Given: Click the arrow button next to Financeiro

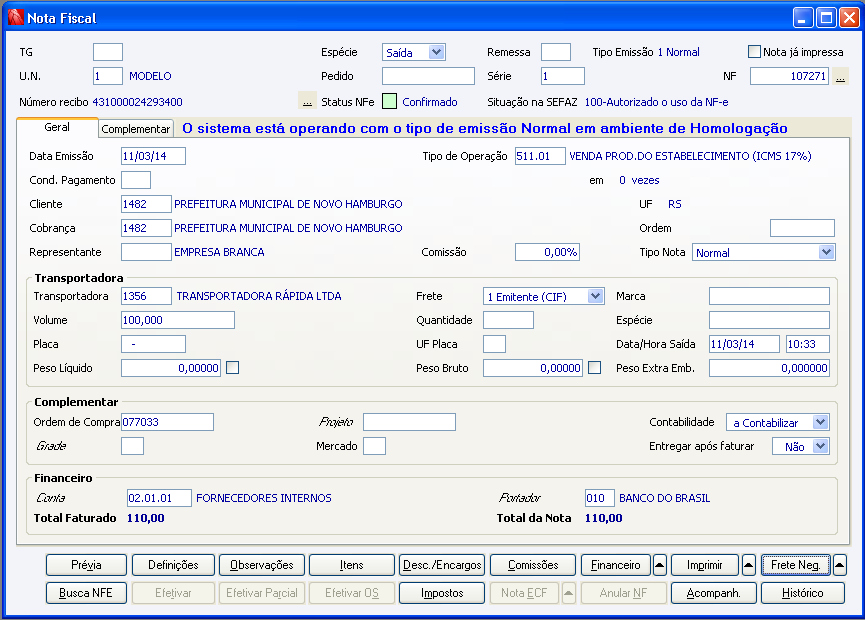Looking at the screenshot, I should pos(660,565).
